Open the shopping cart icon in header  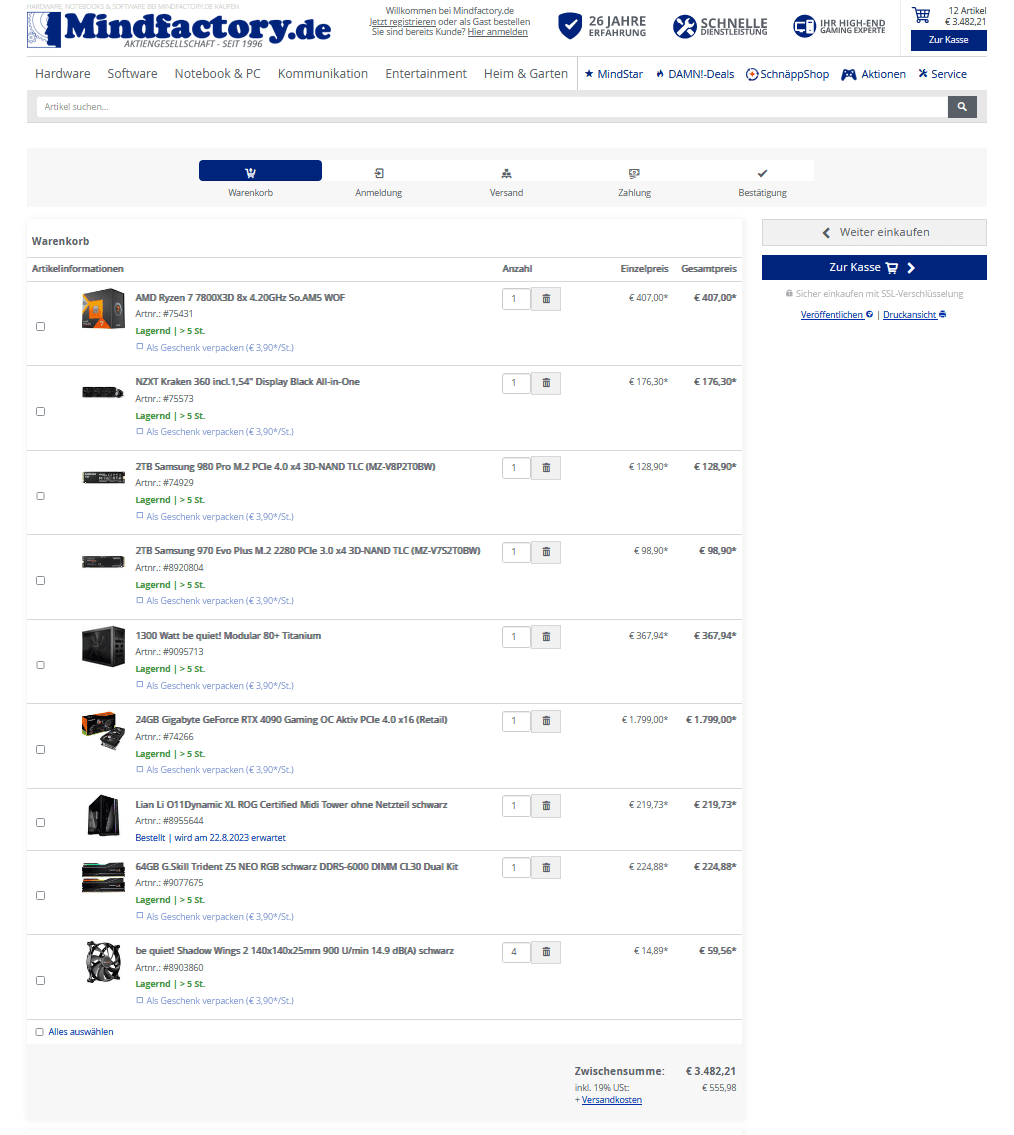click(x=921, y=14)
